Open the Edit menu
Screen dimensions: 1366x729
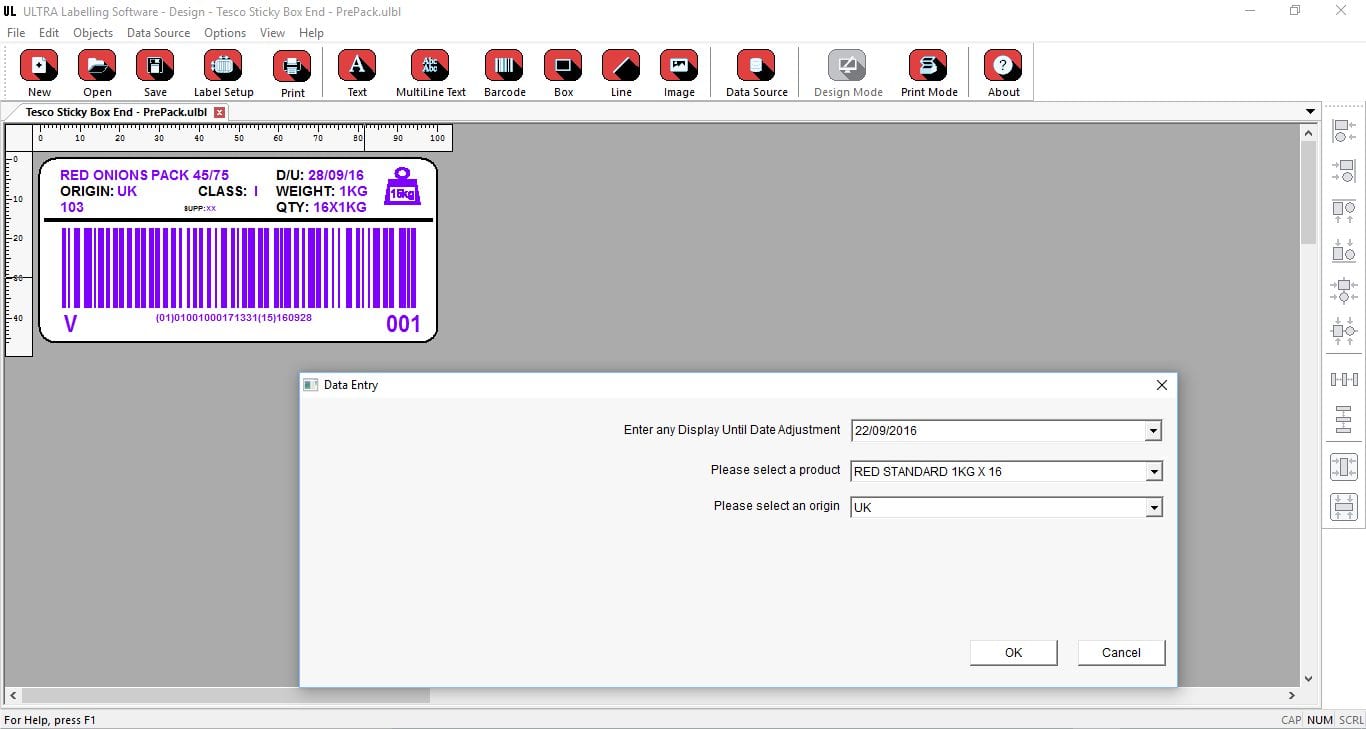(x=49, y=33)
